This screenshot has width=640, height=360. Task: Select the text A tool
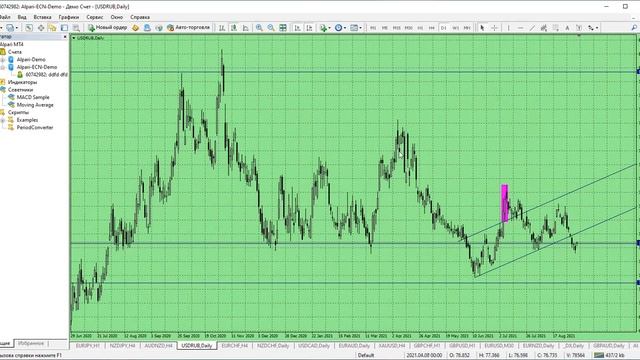coord(567,28)
